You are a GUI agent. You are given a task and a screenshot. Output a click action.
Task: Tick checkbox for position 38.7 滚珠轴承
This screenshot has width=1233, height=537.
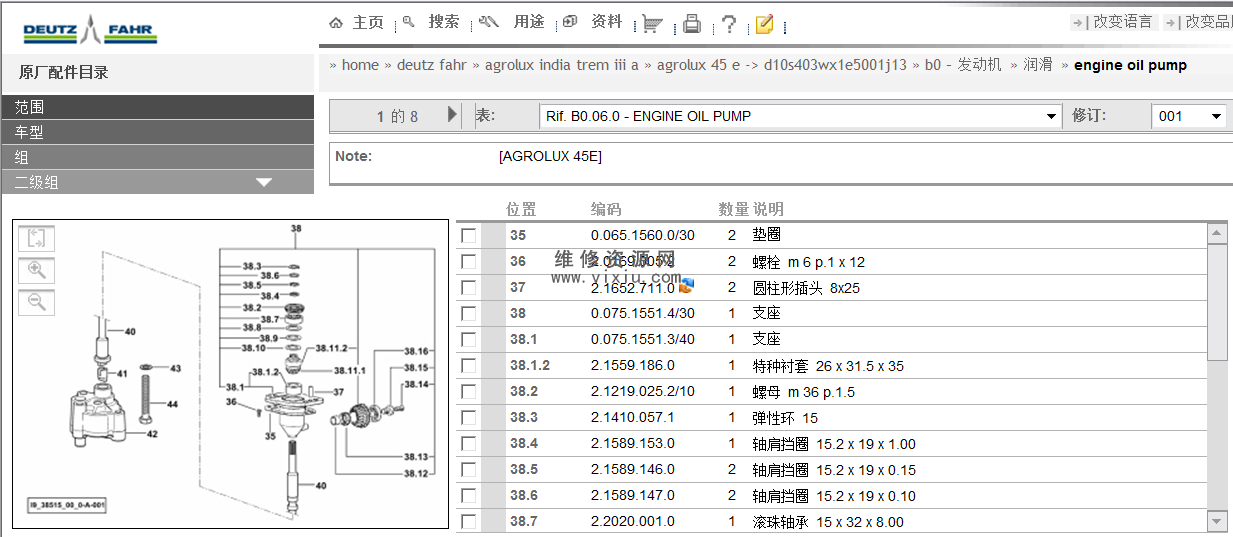(x=468, y=521)
